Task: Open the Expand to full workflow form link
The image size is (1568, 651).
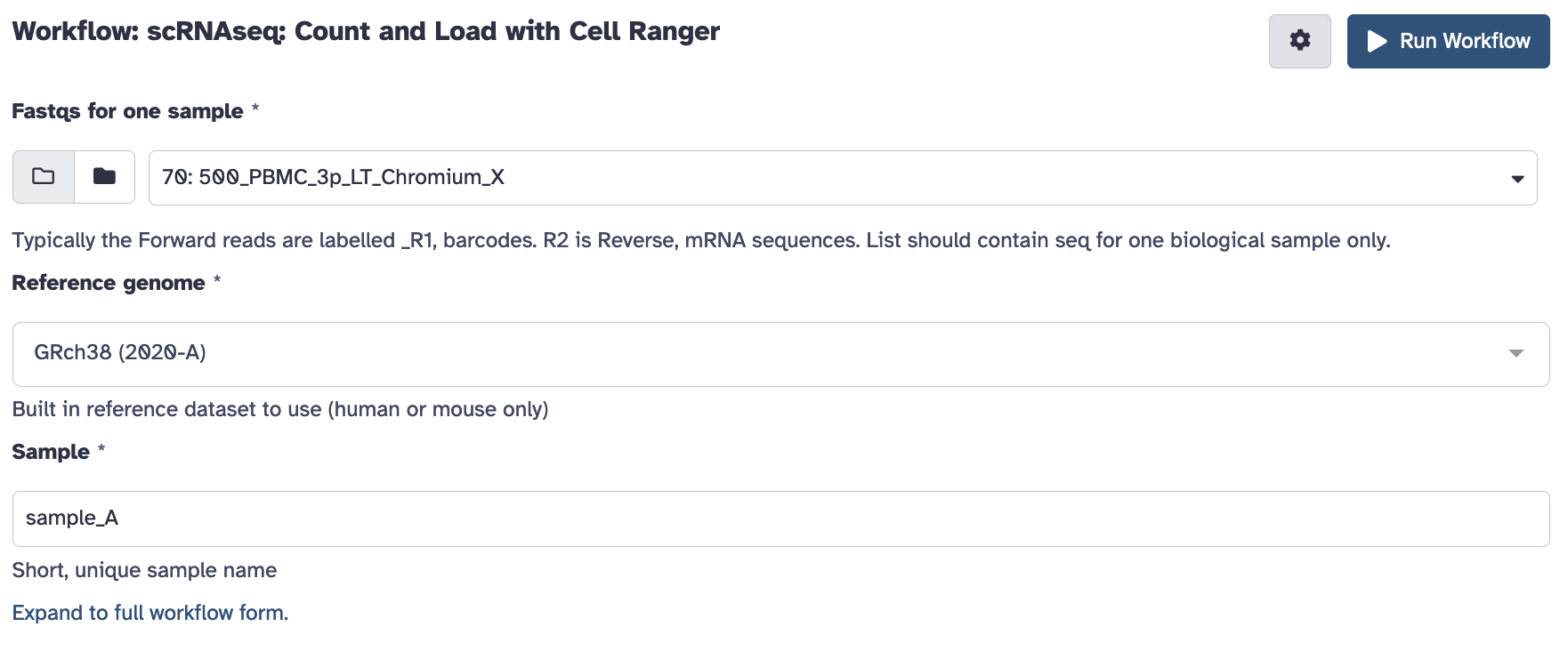Action: point(150,613)
